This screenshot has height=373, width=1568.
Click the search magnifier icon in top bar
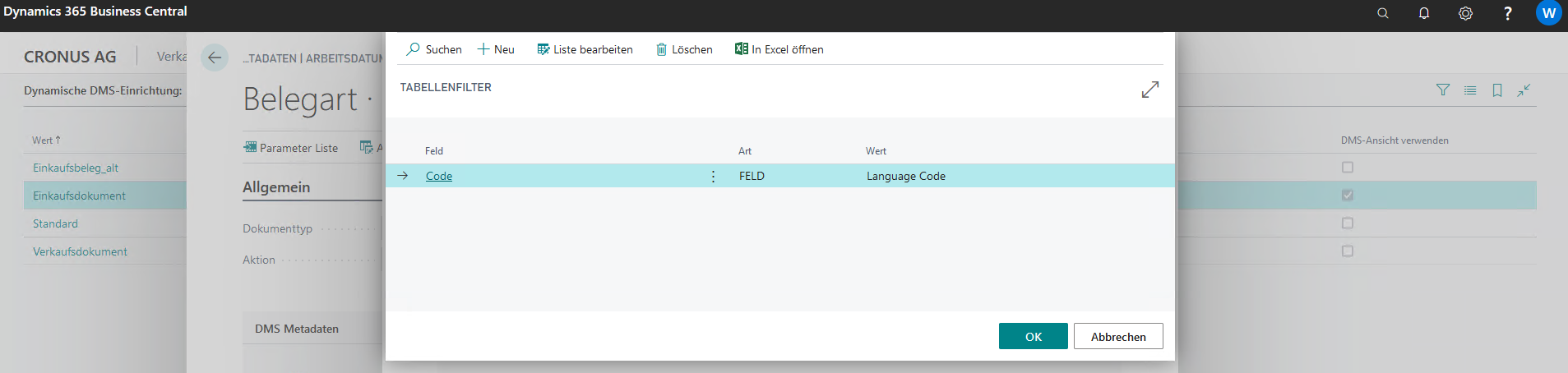tap(1383, 13)
